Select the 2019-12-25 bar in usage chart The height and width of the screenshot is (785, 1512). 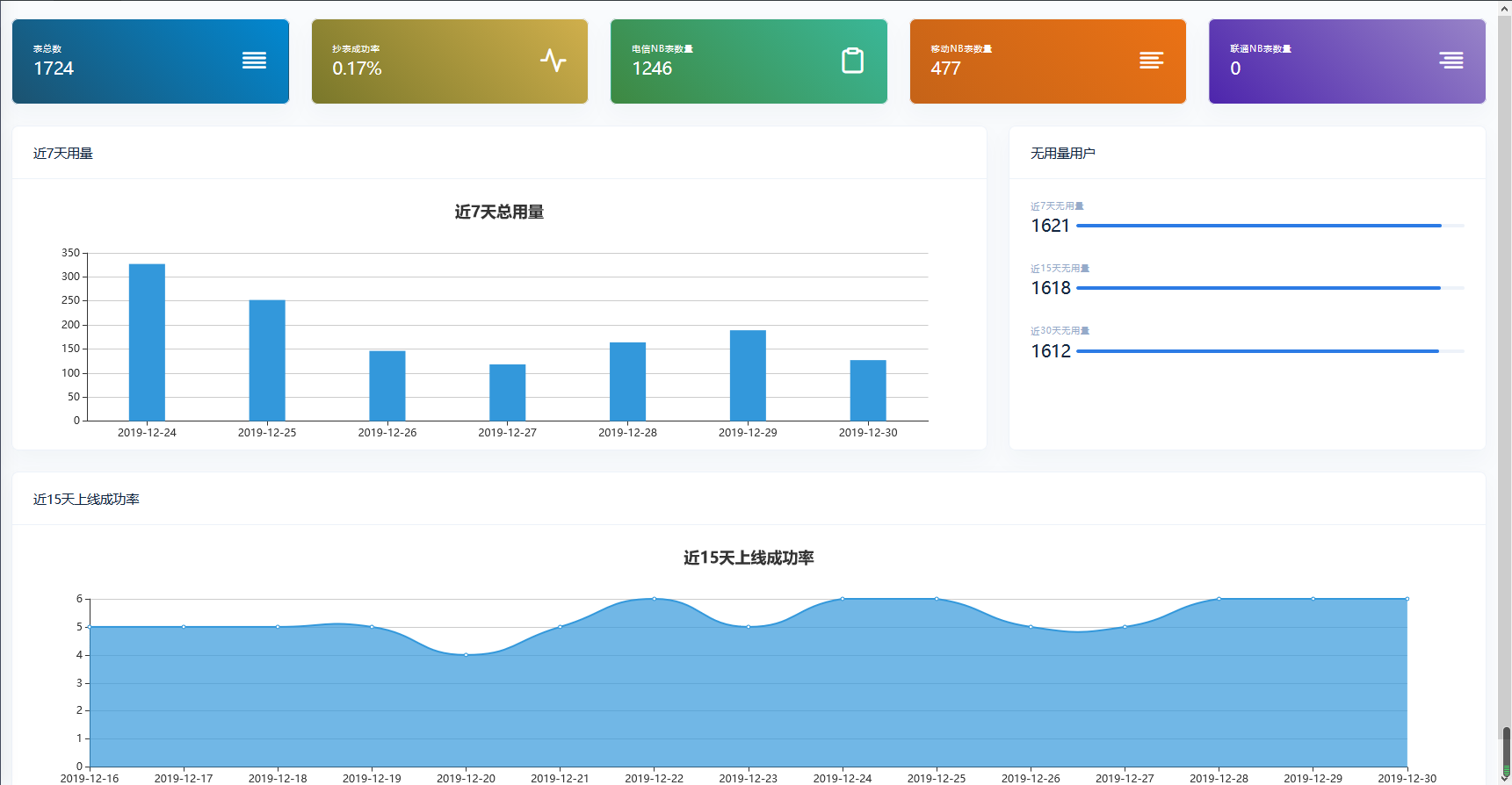(267, 360)
